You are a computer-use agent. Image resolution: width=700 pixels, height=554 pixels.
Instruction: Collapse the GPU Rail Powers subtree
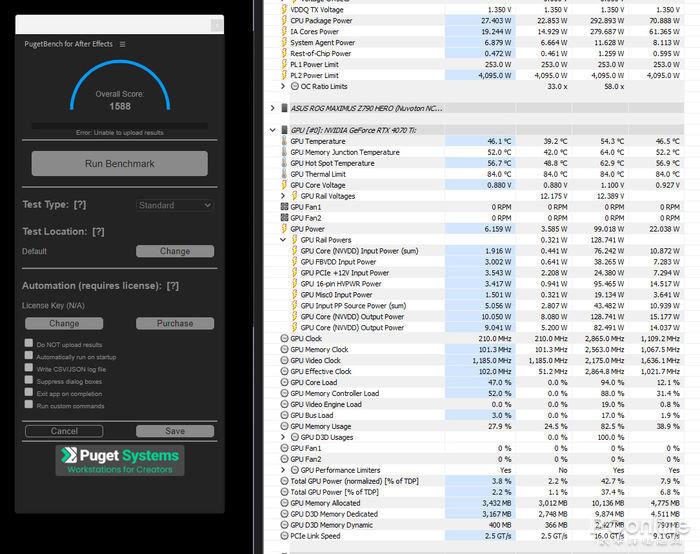coord(283,240)
